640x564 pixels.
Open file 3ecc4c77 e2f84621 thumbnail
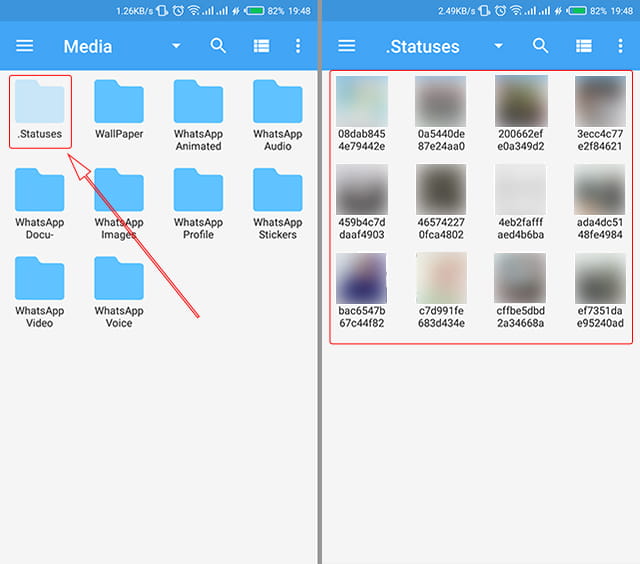pyautogui.click(x=600, y=101)
